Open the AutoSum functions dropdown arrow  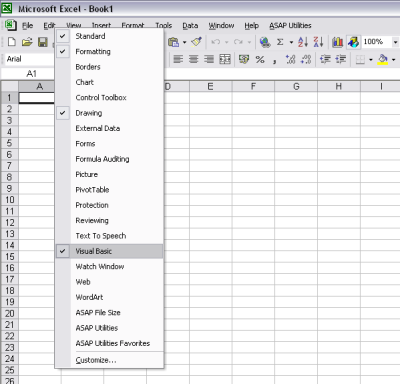pos(291,42)
